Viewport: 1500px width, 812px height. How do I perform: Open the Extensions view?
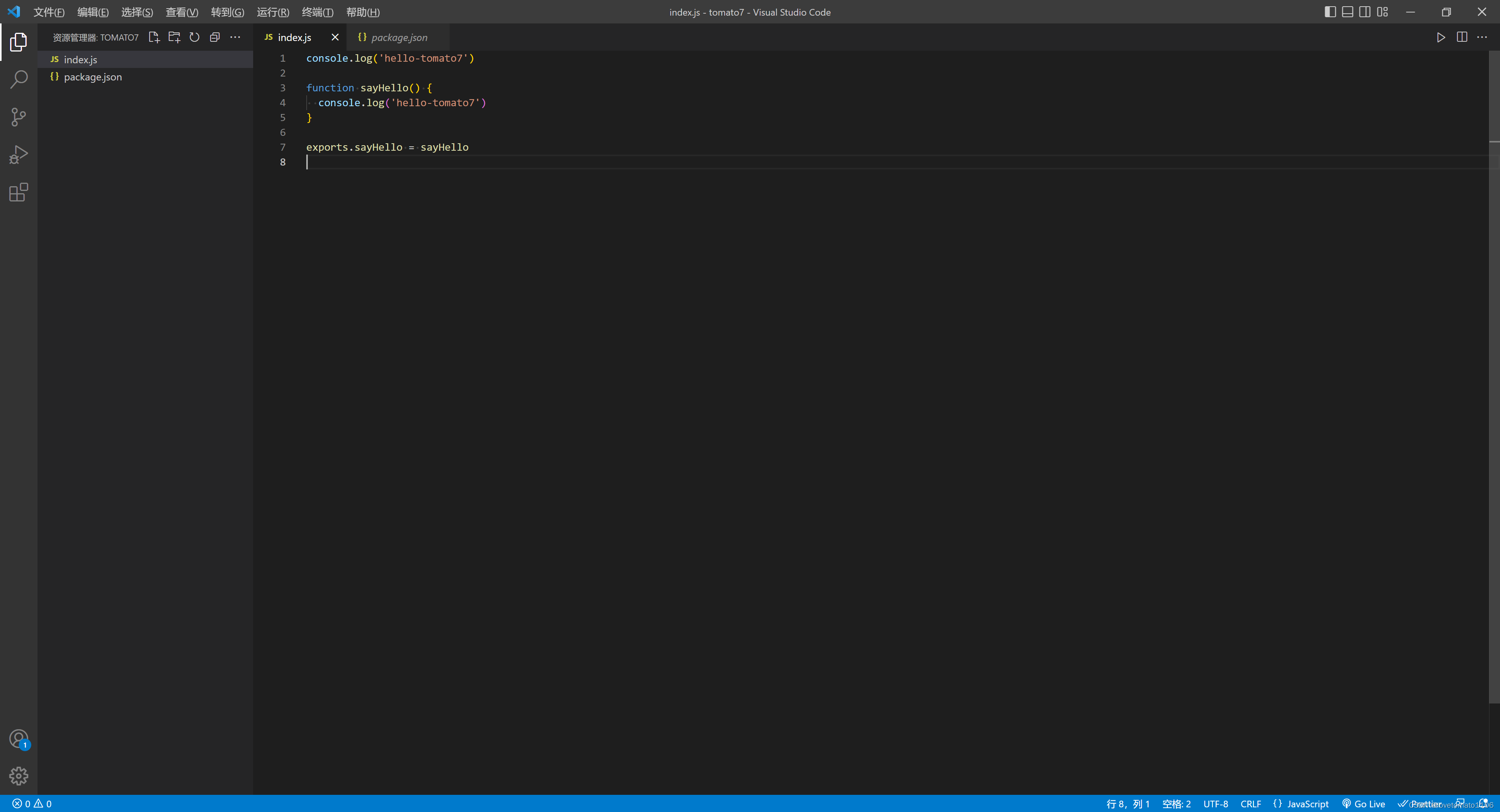click(19, 192)
